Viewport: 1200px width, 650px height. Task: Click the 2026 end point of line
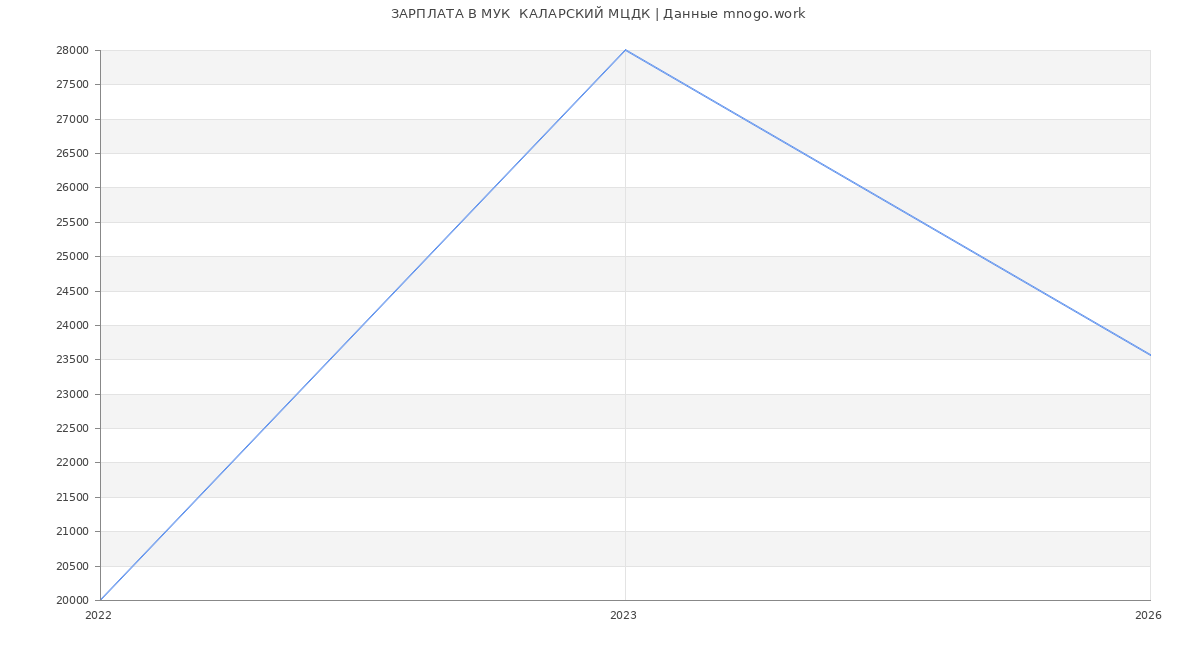point(1150,355)
